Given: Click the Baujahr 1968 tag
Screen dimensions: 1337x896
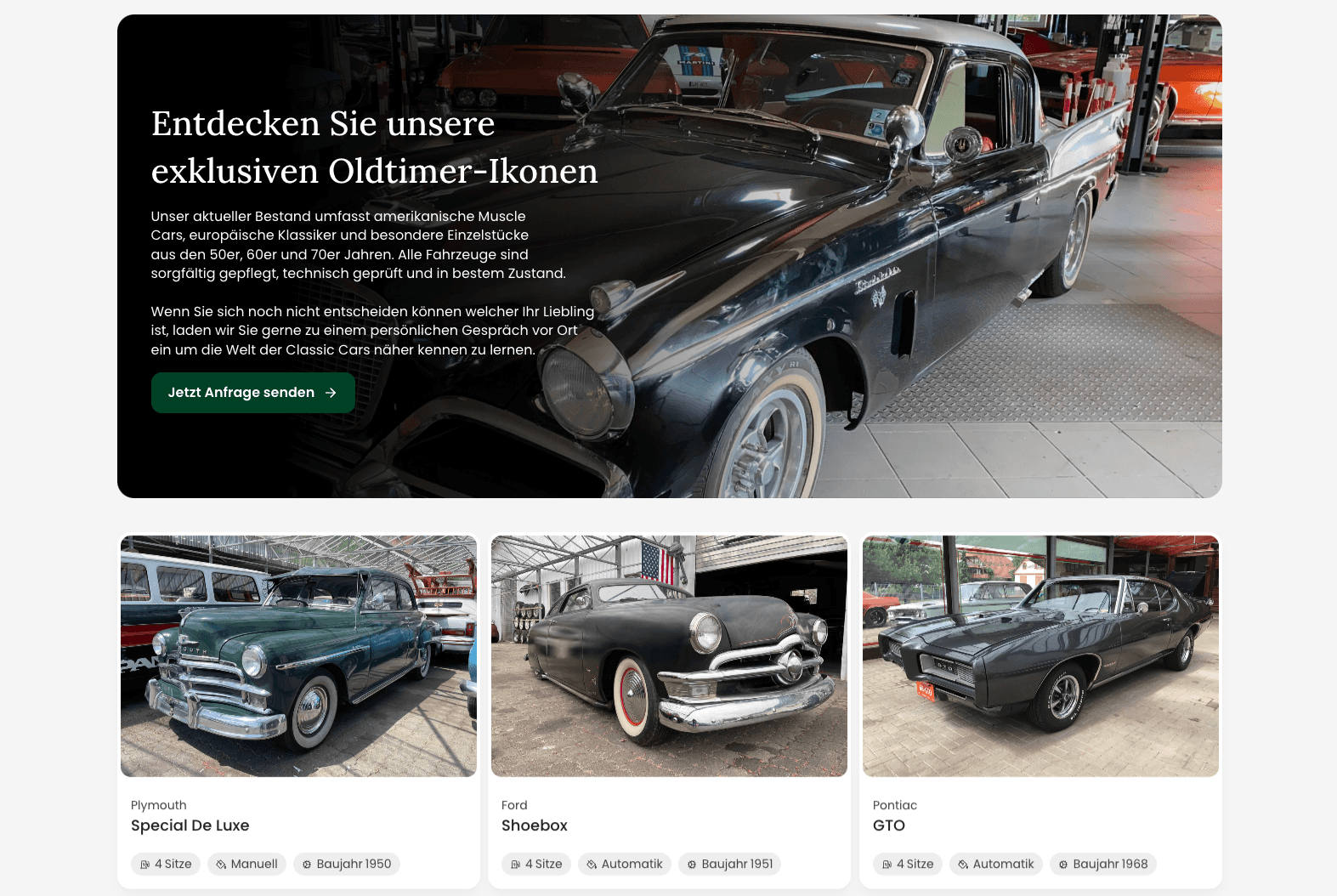Looking at the screenshot, I should coord(1102,865).
